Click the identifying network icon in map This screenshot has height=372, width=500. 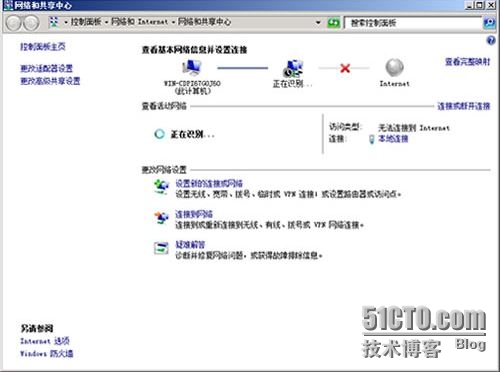[x=293, y=68]
